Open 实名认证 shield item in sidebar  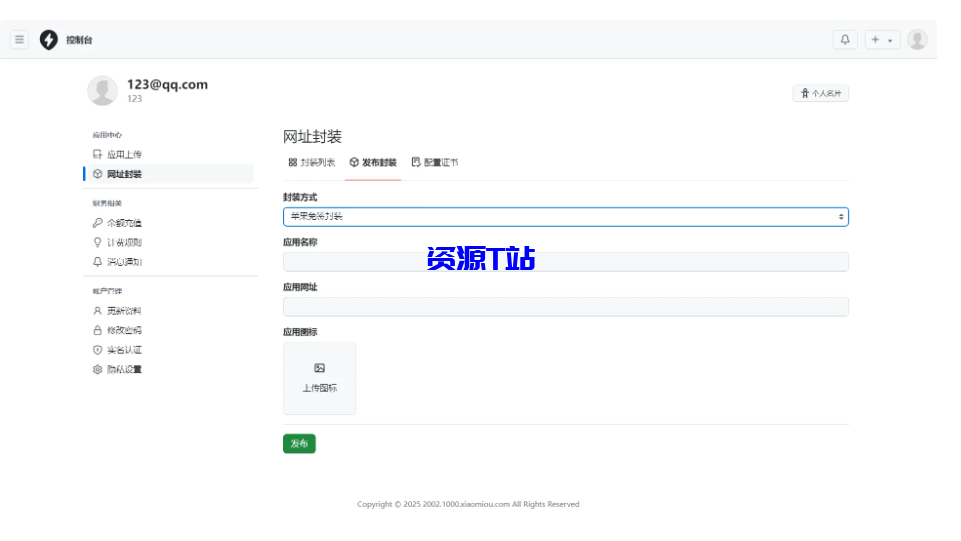(170, 350)
